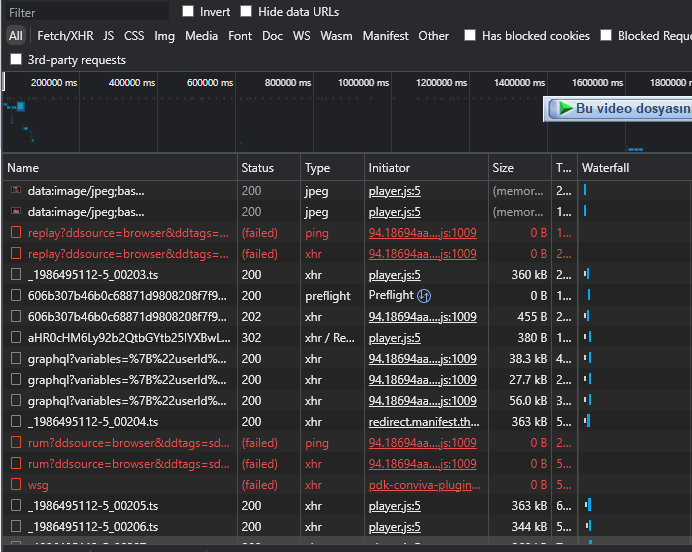This screenshot has width=692, height=552.
Task: Select the Fetch/XHR filter tab
Action: coord(65,36)
